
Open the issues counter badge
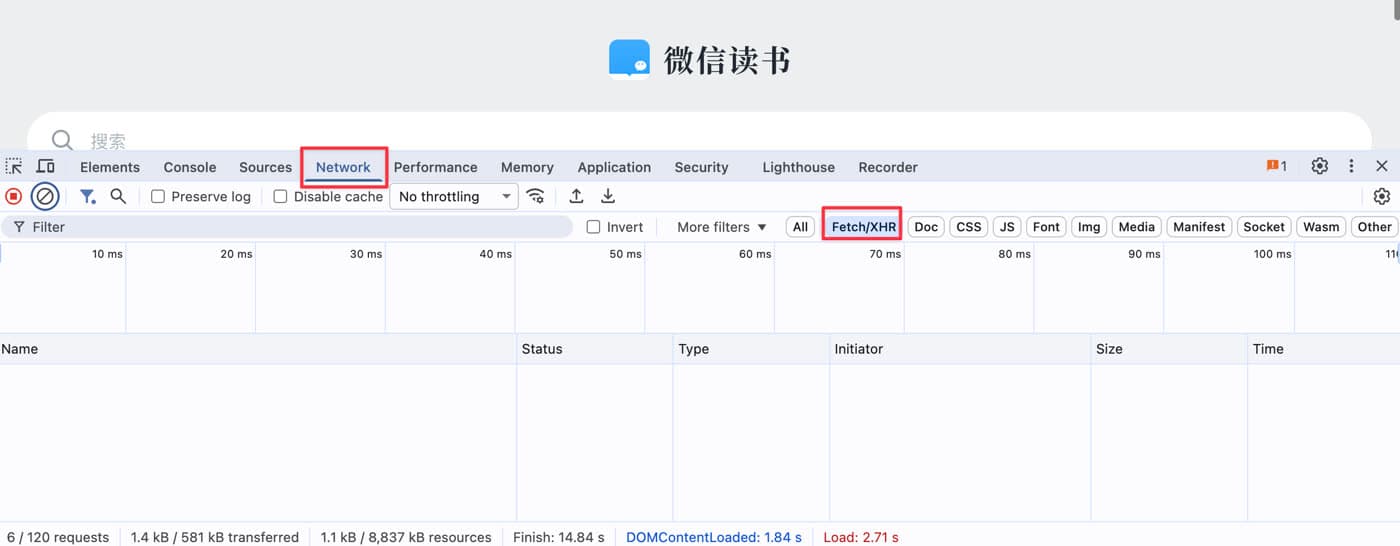click(1276, 166)
